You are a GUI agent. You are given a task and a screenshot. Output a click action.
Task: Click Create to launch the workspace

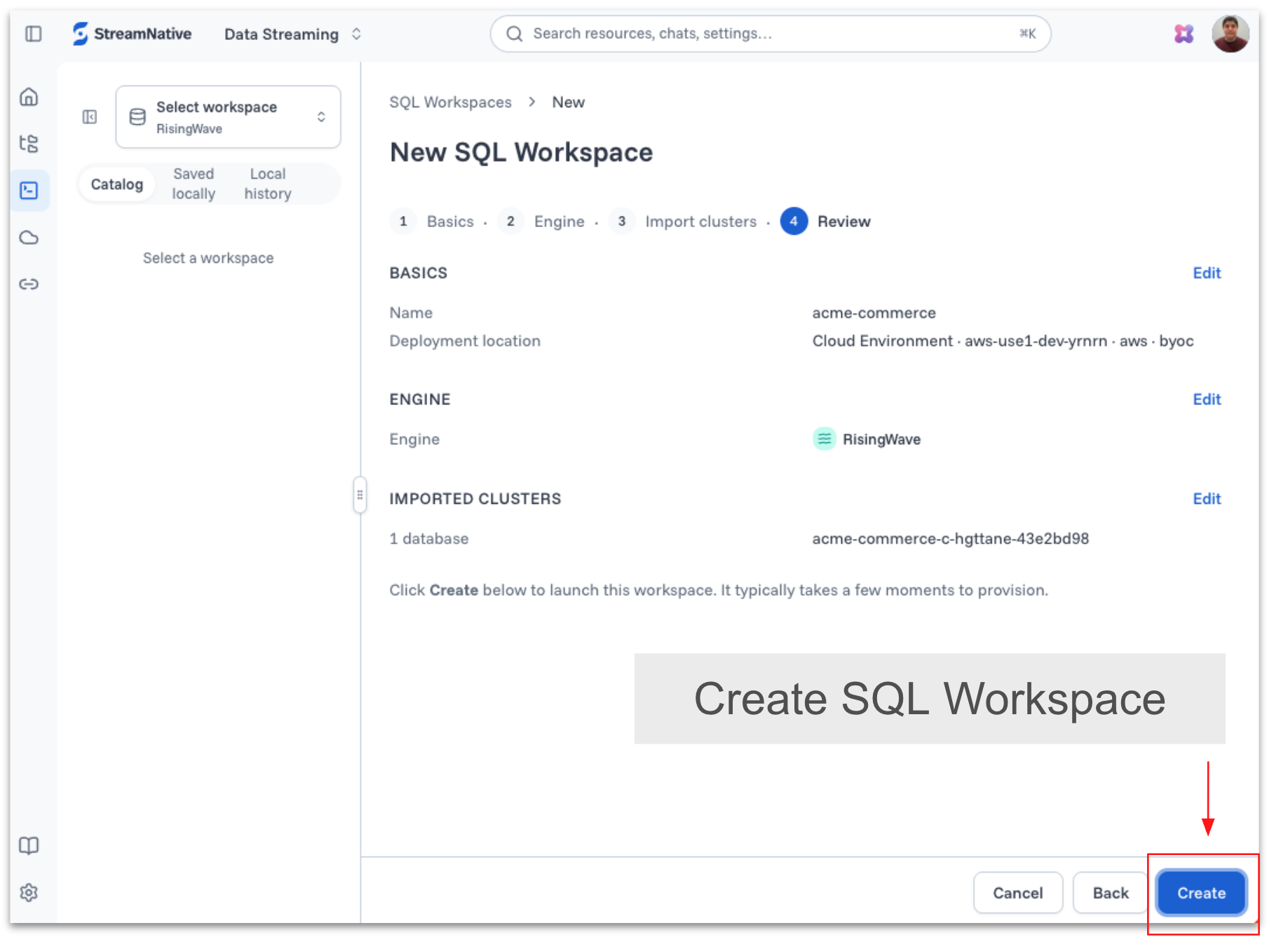click(x=1201, y=893)
